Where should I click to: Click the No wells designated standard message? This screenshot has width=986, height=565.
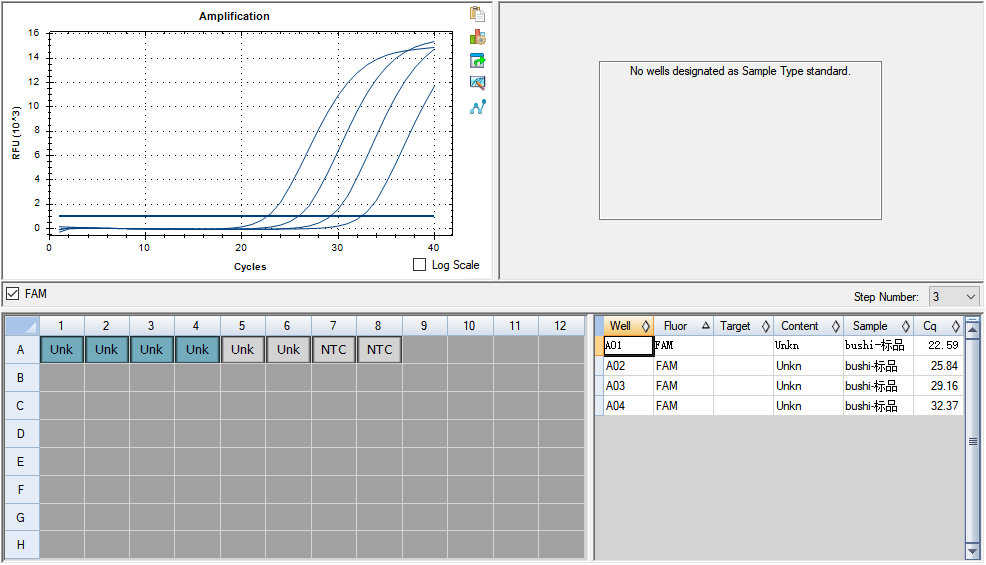[x=740, y=71]
